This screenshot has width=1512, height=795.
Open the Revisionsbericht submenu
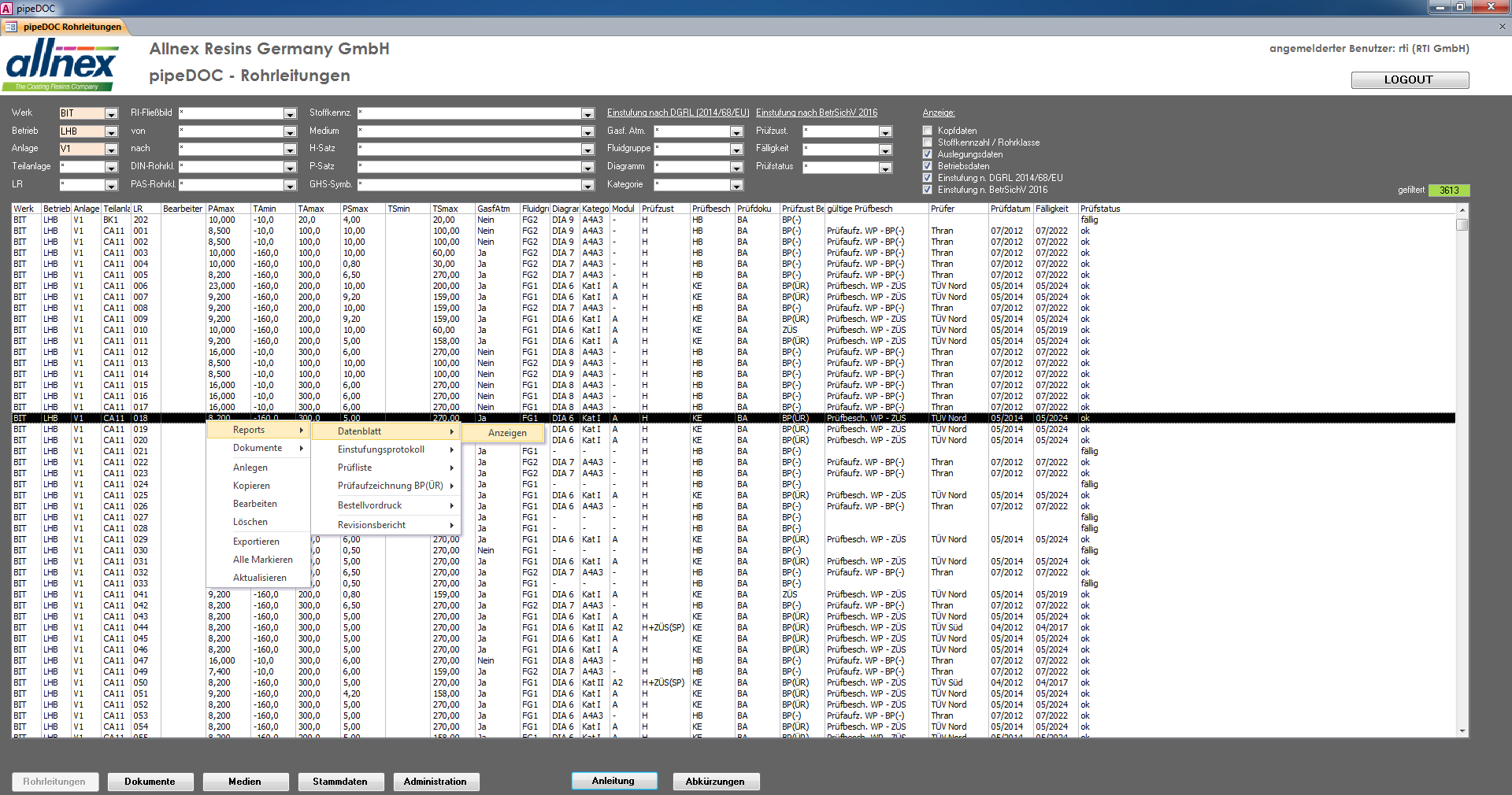tap(385, 525)
